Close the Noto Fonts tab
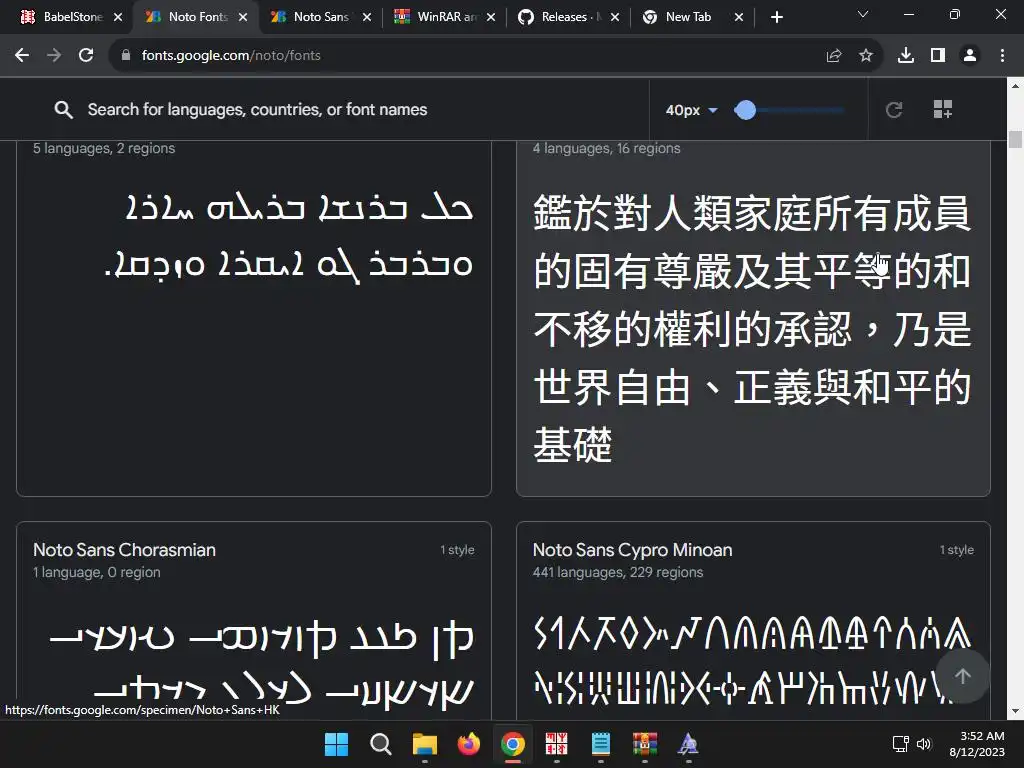 [x=243, y=17]
